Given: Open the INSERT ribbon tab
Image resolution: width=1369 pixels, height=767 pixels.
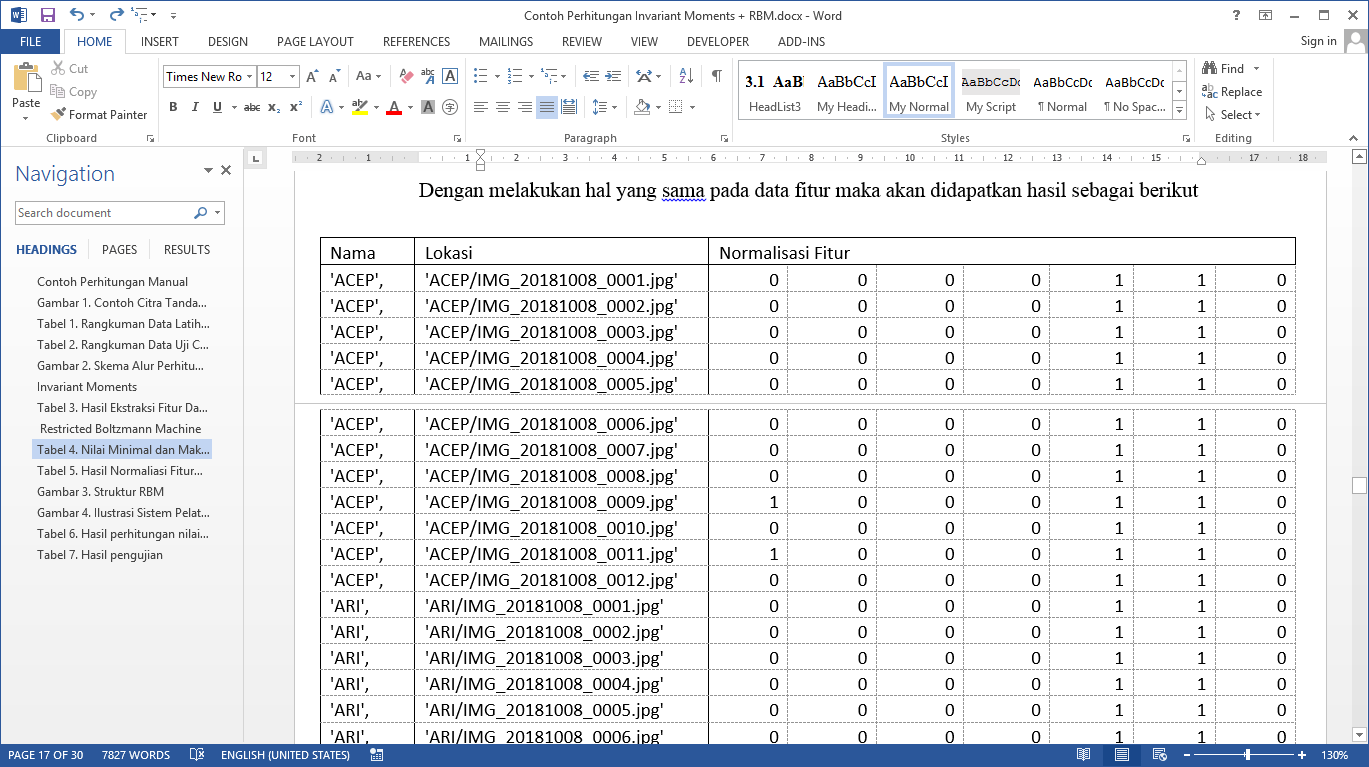Looking at the screenshot, I should [x=160, y=42].
